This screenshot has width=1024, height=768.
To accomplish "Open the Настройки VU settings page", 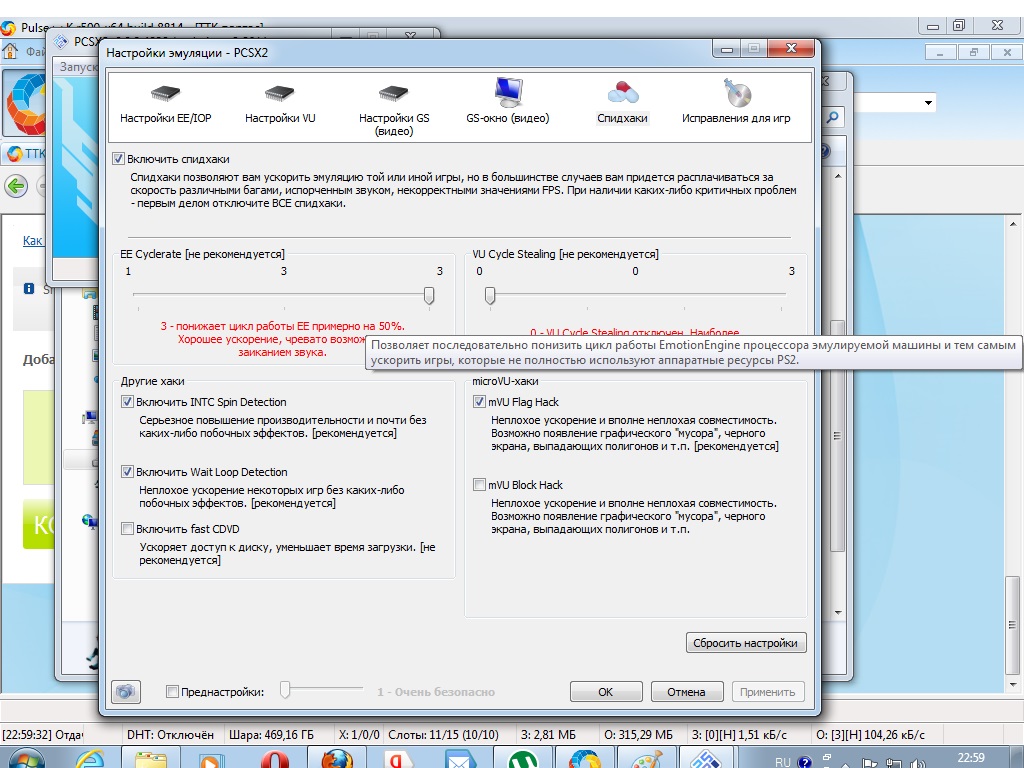I will tap(280, 105).
